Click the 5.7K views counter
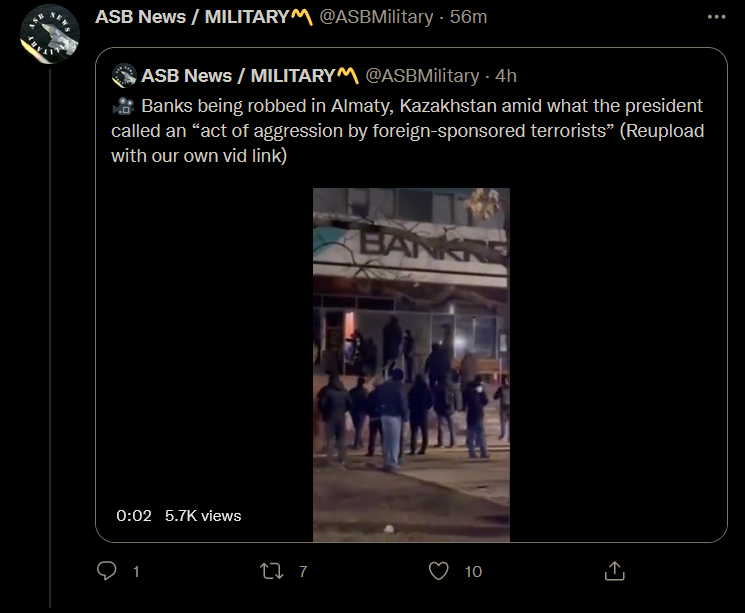The image size is (745, 613). pos(203,516)
